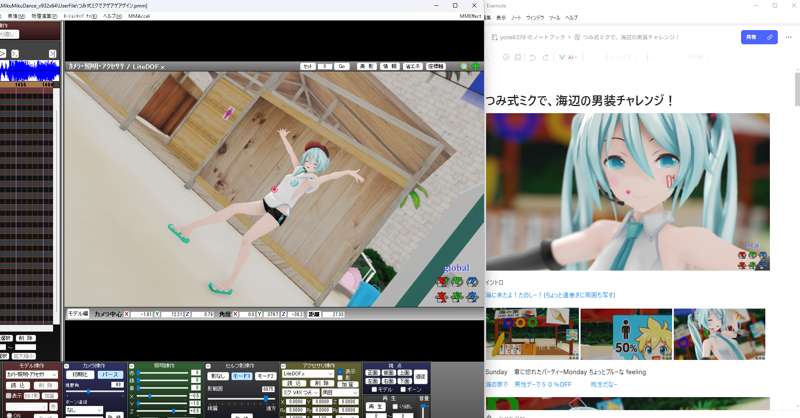Click the Go button in MMD viewport header
This screenshot has height=418, width=800.
[x=342, y=66]
